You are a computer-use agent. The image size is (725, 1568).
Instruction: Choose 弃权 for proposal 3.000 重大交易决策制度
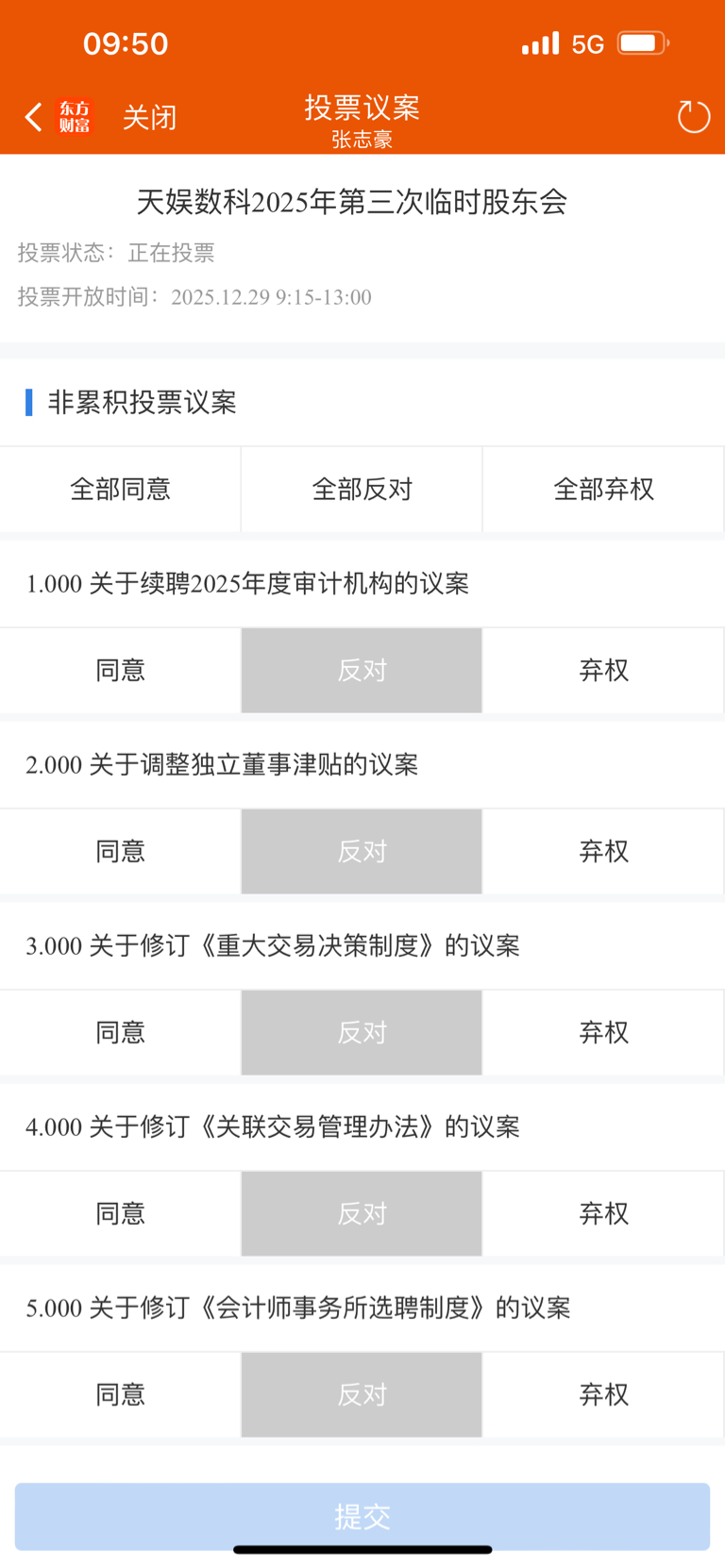coord(603,1033)
